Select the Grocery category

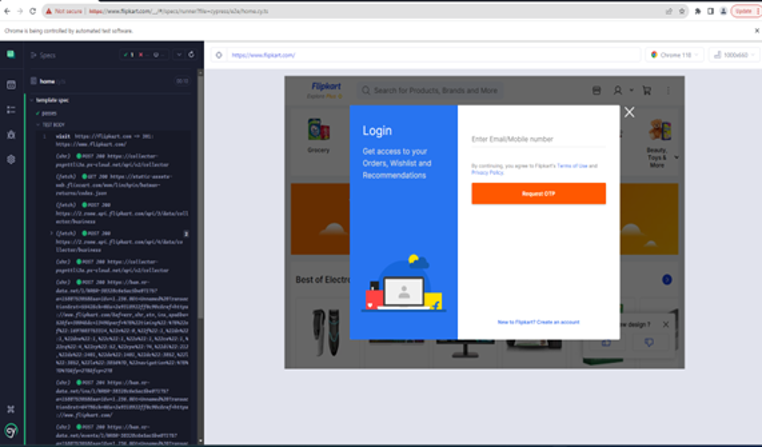click(x=318, y=136)
